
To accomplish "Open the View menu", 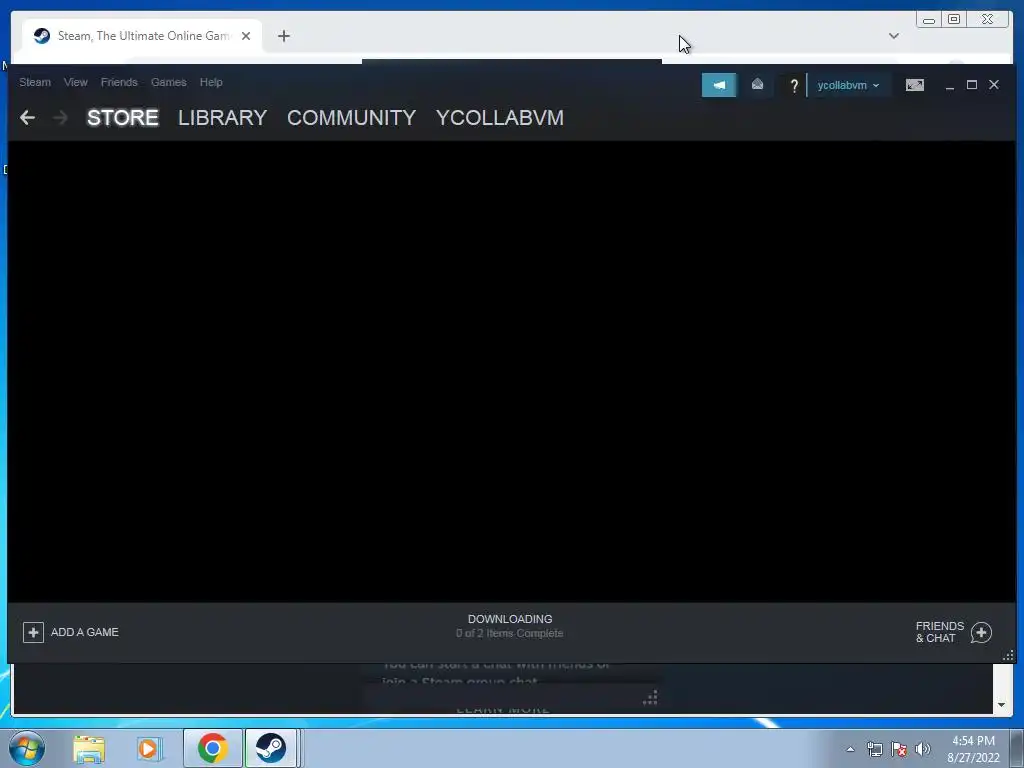I will point(76,82).
